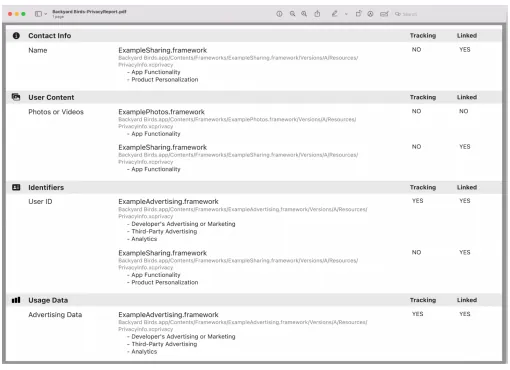Click ExampleSharing.framework under User Content
Image resolution: width=510 pixels, height=370 pixels.
tap(163, 147)
